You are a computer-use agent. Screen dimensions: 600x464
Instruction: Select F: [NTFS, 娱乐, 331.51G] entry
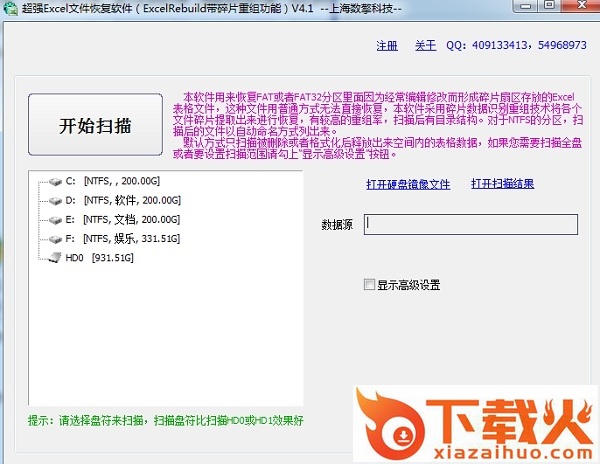point(122,239)
